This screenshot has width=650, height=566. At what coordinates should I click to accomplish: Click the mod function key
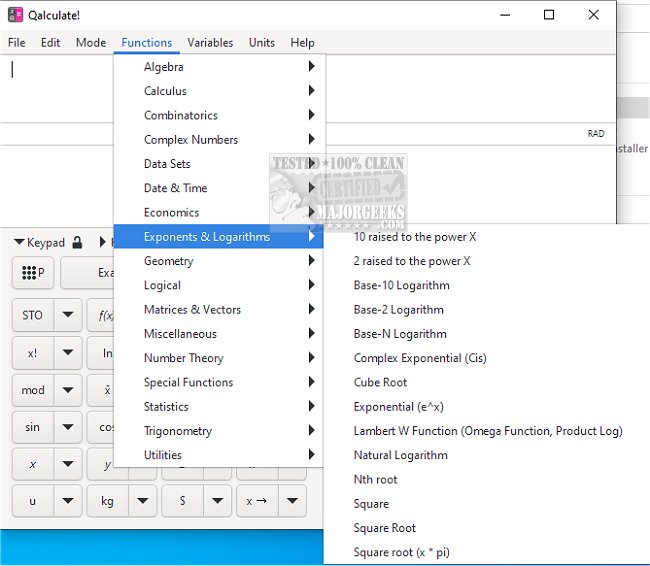coord(32,390)
